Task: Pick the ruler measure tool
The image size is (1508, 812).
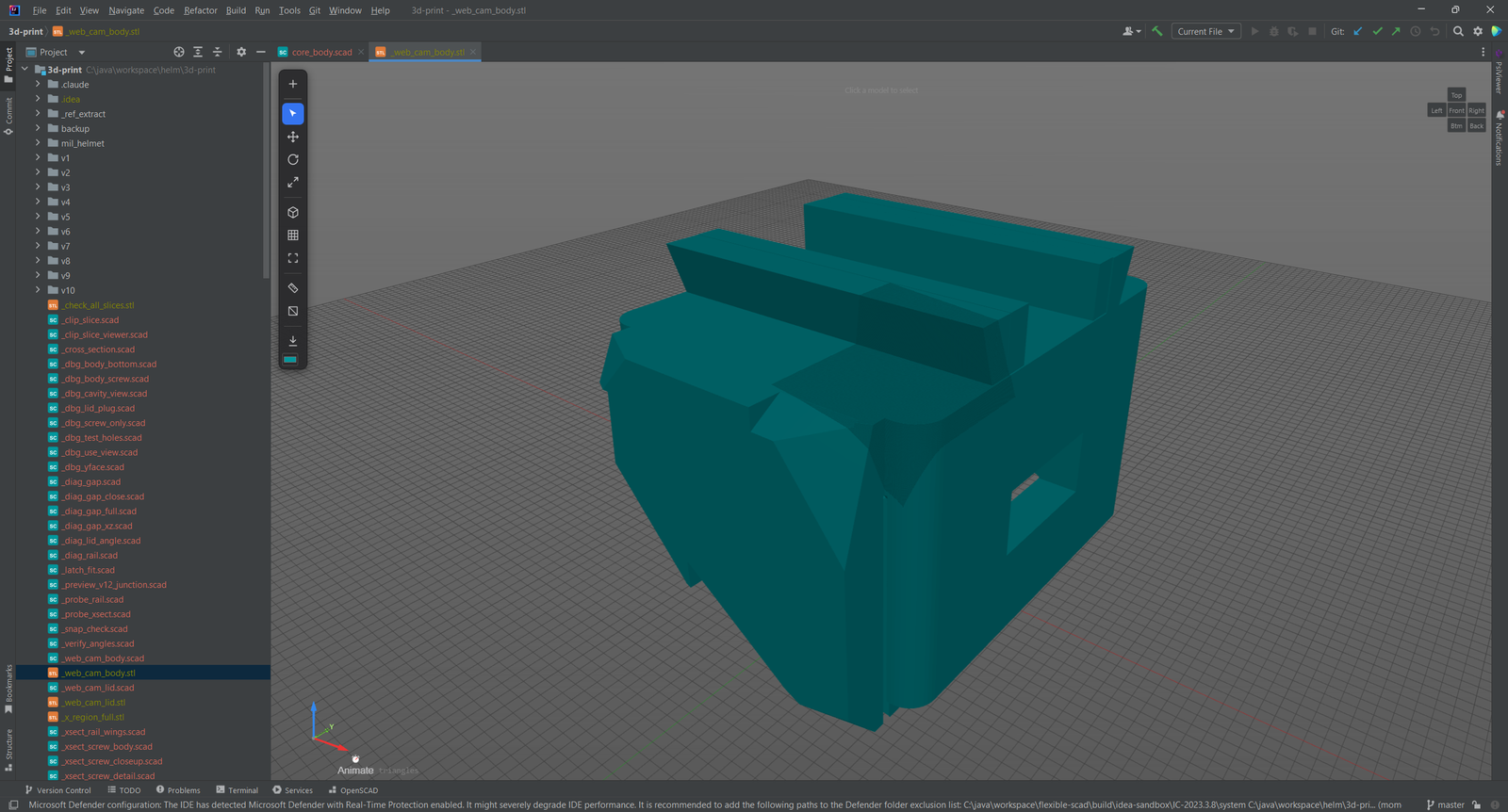Action: [293, 288]
